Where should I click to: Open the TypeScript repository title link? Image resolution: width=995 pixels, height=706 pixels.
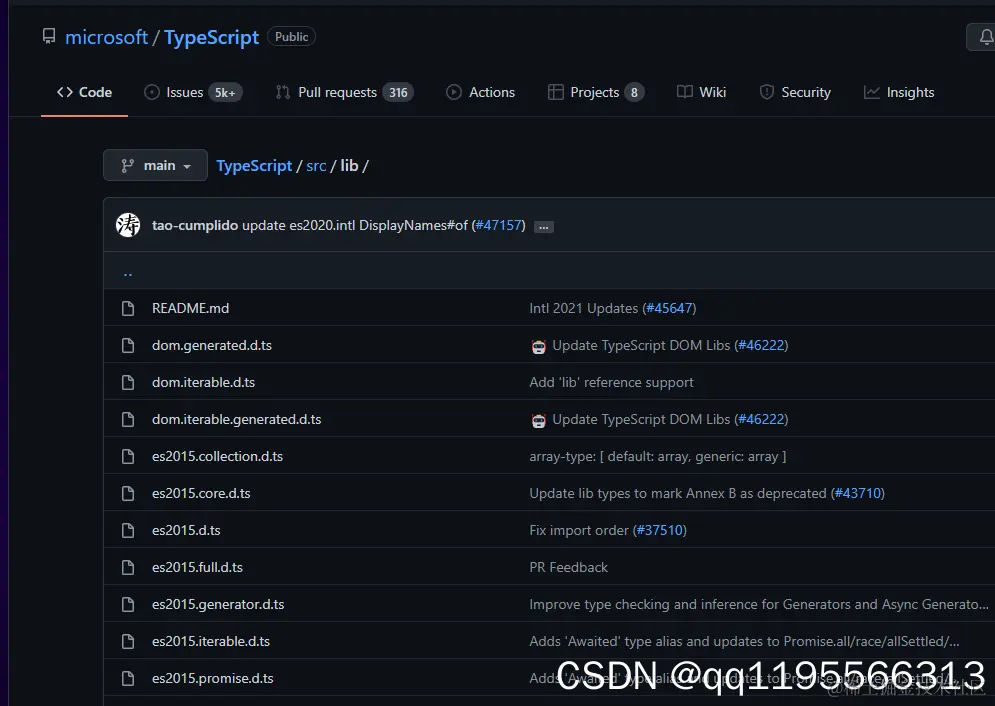pos(211,37)
